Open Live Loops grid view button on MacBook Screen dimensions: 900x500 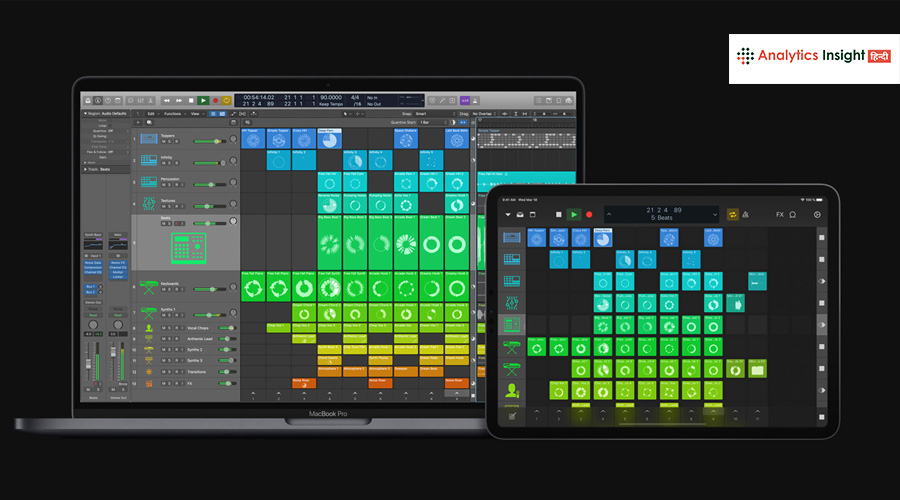tap(222, 114)
